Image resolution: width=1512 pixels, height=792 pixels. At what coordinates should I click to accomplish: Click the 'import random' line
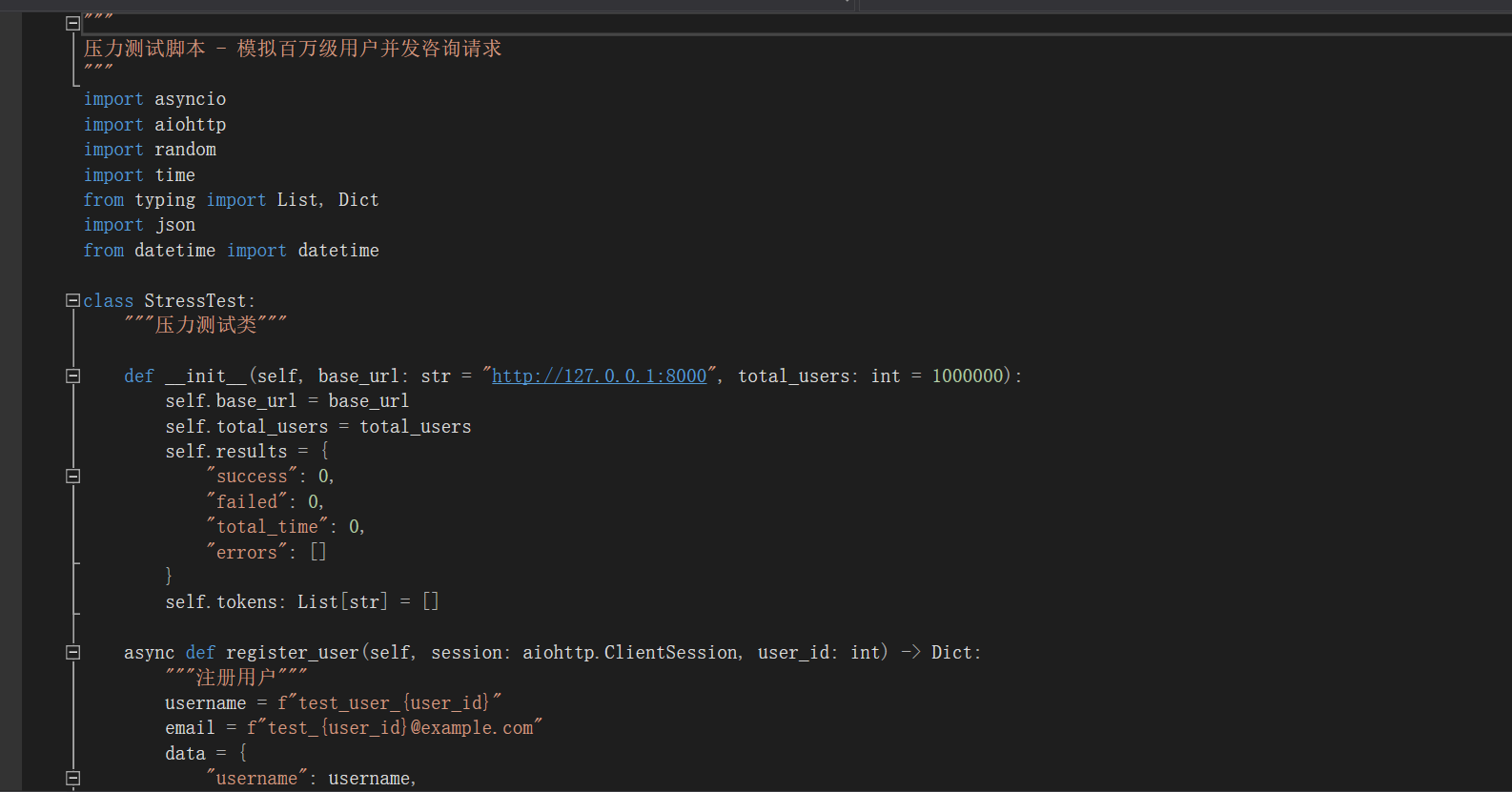click(x=150, y=150)
